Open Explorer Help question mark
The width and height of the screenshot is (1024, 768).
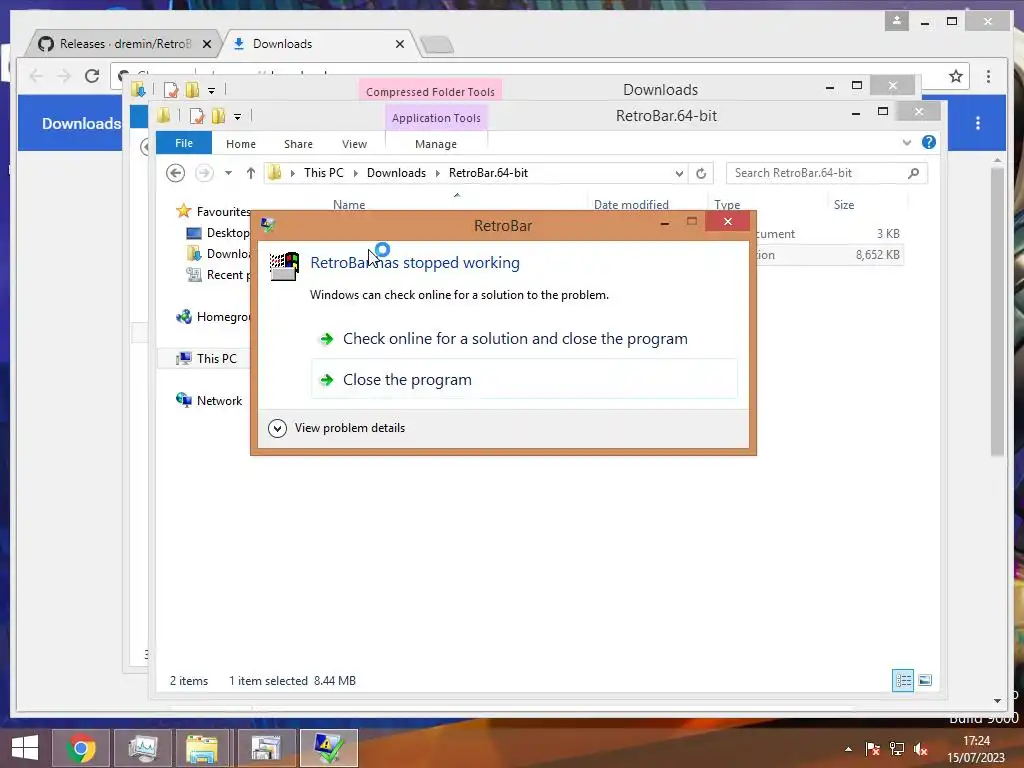click(928, 142)
